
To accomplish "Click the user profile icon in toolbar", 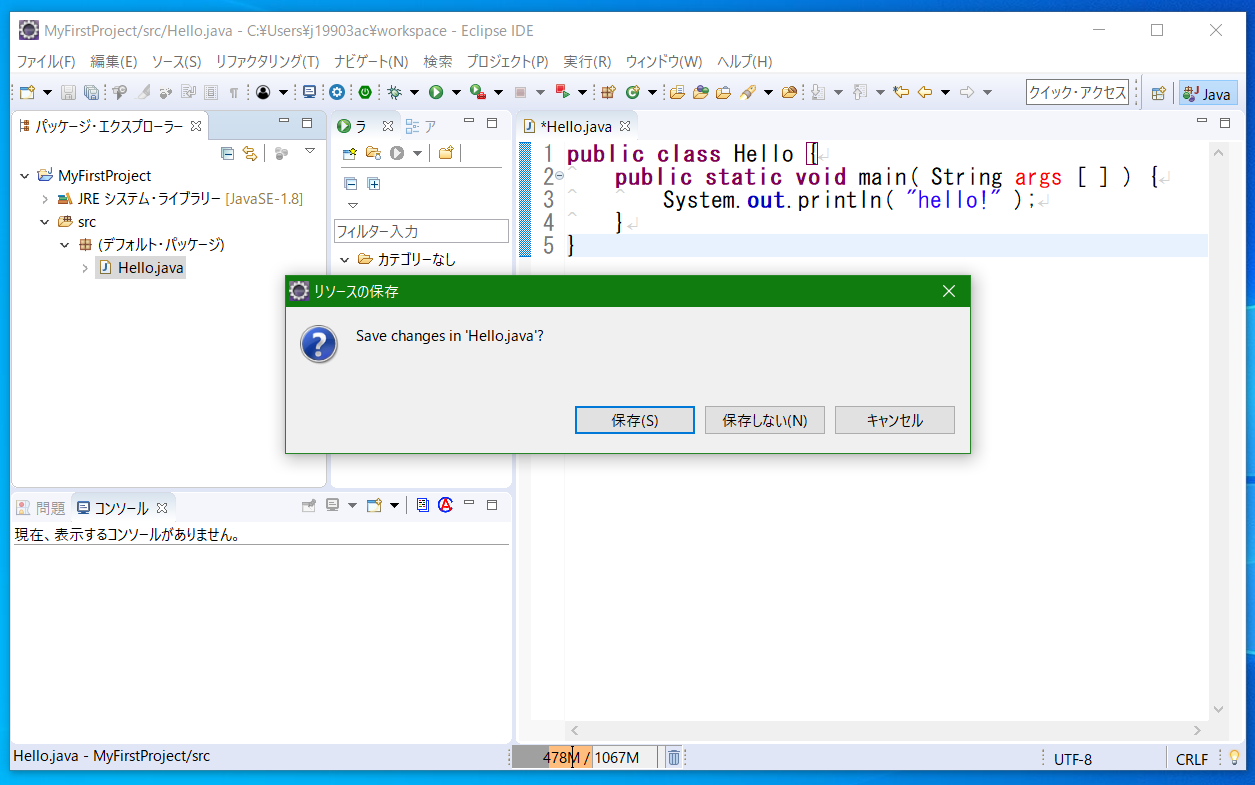I will 263,92.
